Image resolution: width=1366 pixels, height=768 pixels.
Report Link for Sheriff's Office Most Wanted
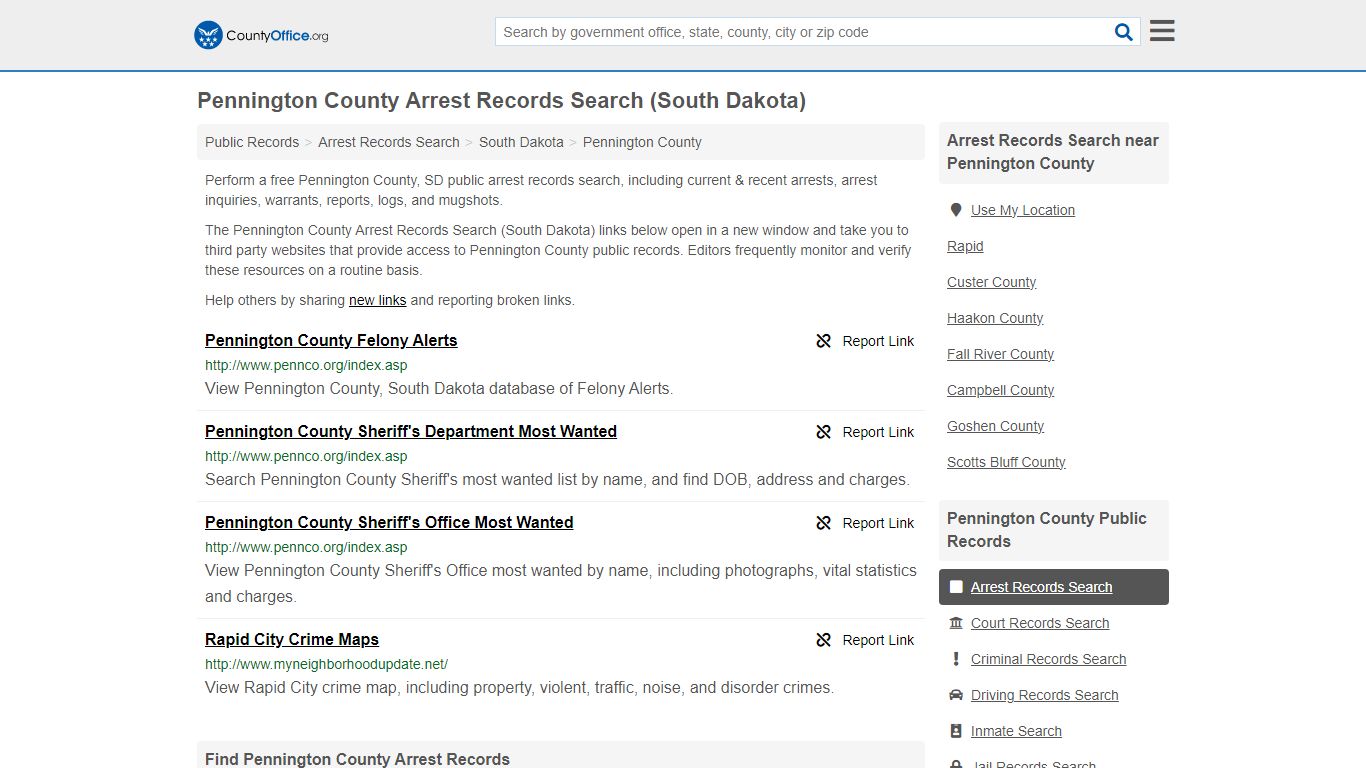click(878, 523)
